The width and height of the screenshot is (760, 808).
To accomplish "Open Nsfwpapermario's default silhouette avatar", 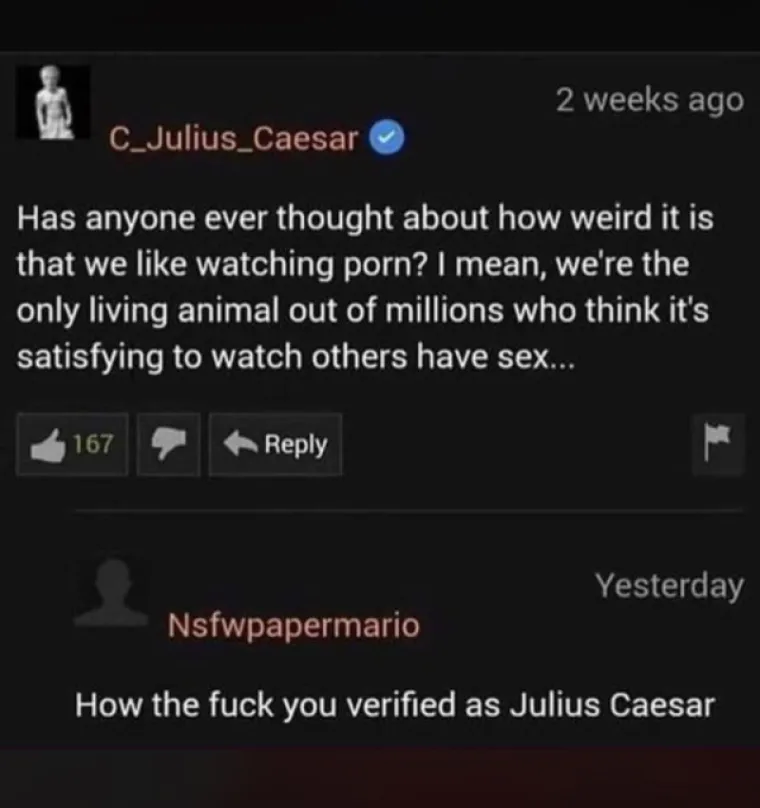I will [112, 592].
